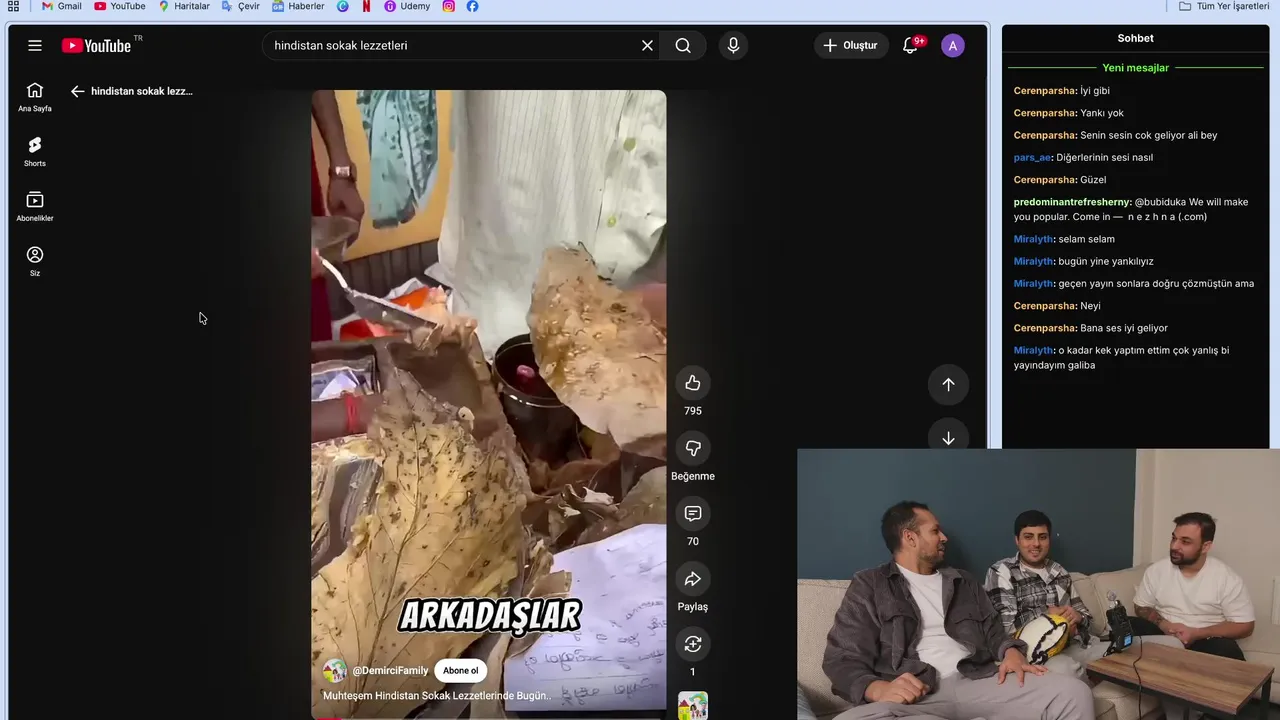Open the comments with 70 count

(x=693, y=513)
